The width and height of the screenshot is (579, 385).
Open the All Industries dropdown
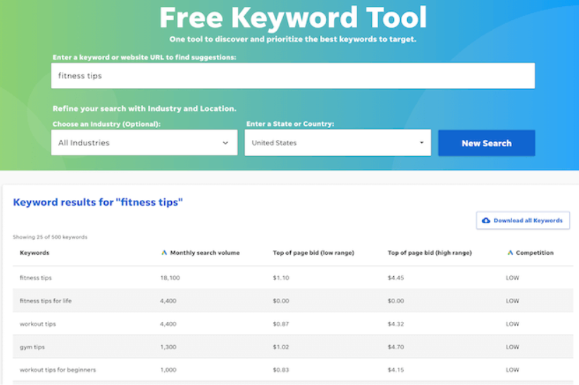coord(144,142)
